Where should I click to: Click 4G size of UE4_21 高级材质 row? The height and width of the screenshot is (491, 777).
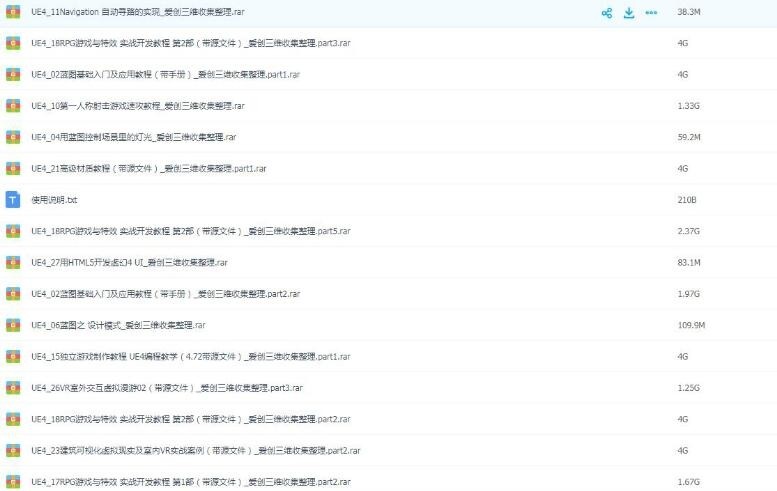coord(683,168)
